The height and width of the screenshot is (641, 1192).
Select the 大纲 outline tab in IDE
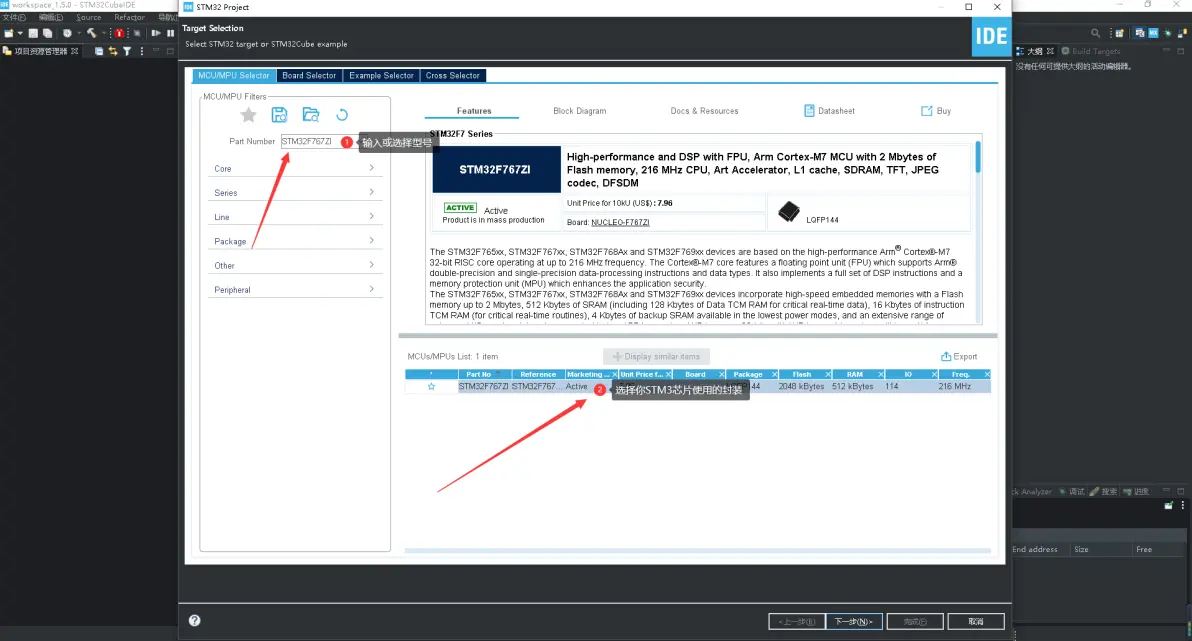point(1035,51)
